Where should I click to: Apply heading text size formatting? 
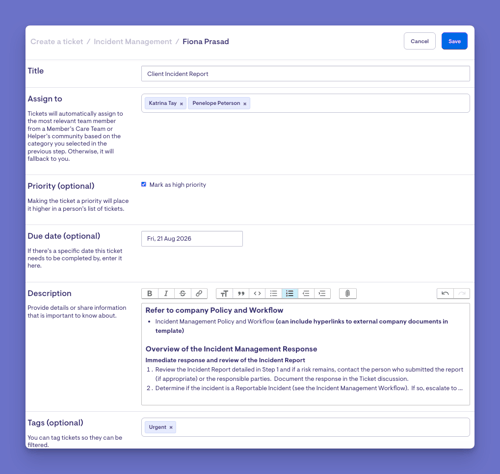pos(224,293)
